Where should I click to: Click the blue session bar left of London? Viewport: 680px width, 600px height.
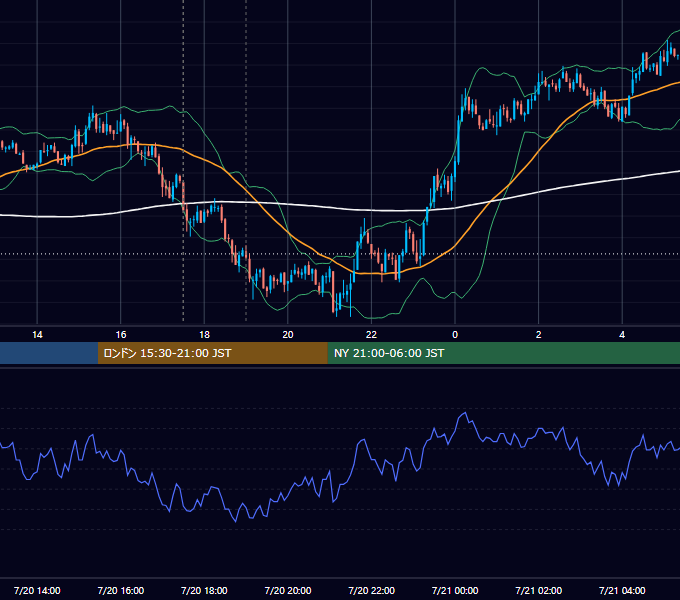click(49, 353)
